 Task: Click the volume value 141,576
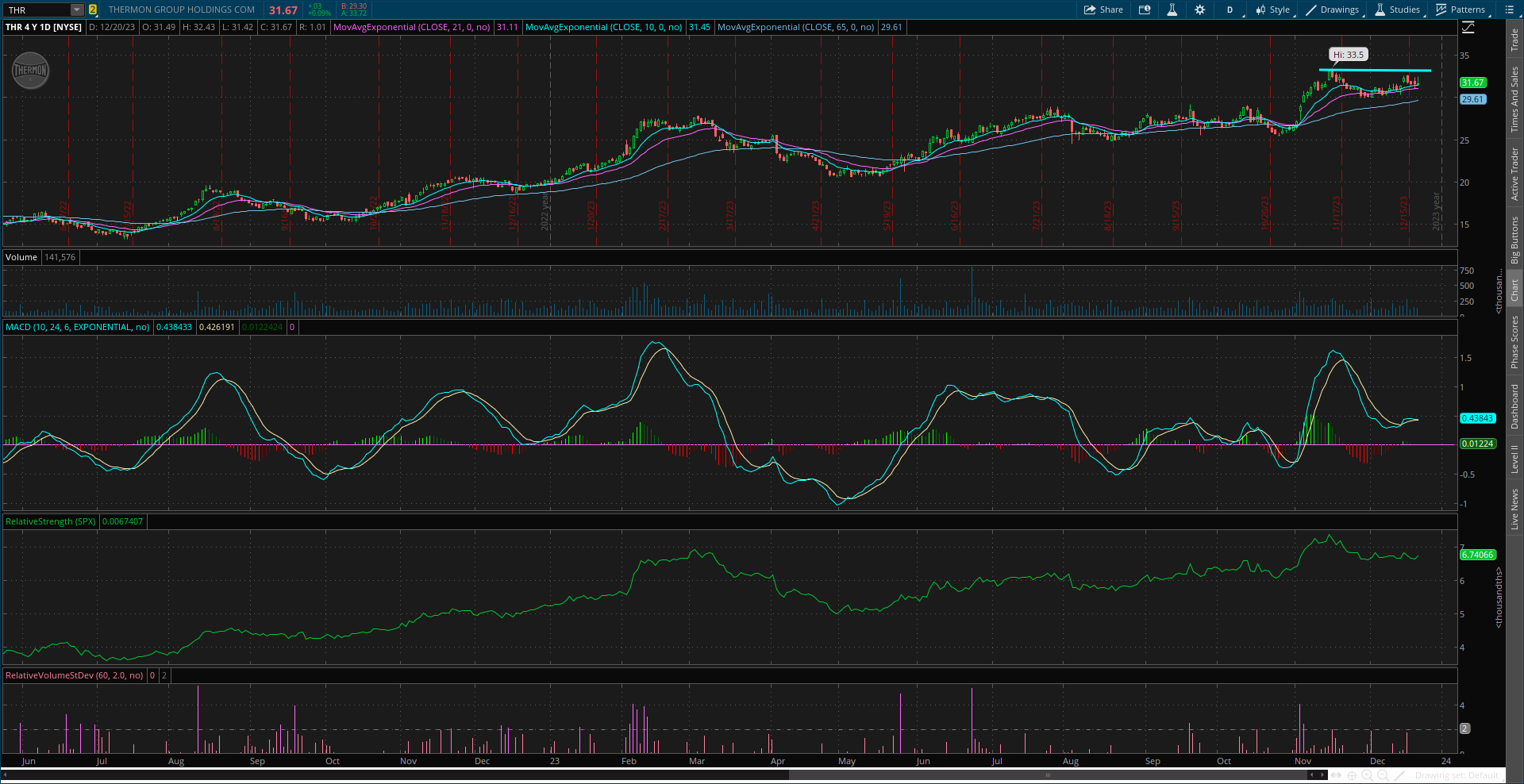60,257
